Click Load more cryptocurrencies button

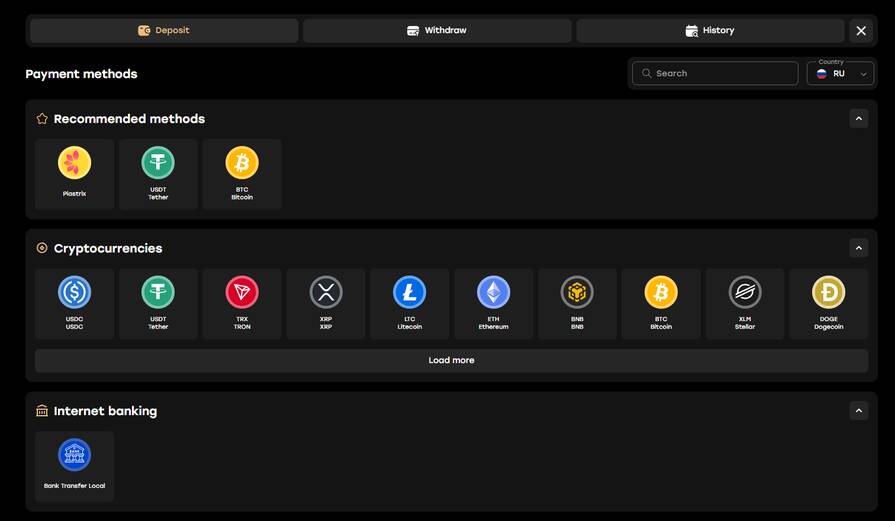tap(451, 360)
